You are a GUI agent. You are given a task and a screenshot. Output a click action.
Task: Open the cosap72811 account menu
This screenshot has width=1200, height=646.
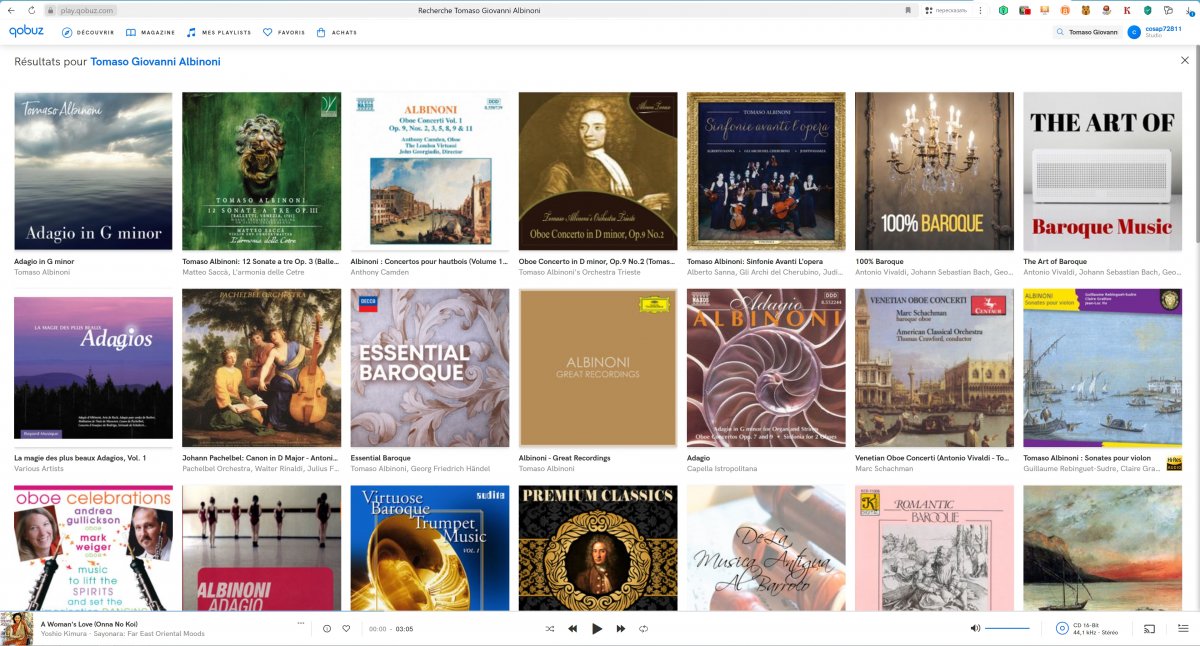[1156, 32]
